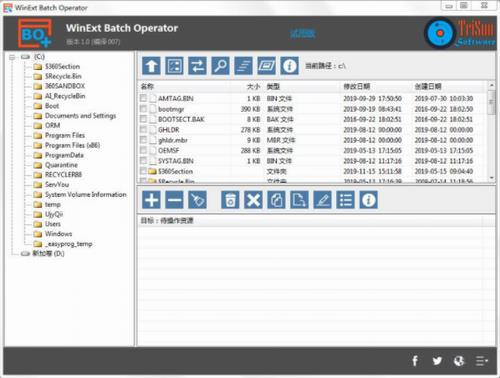Screen dimensions: 500x378
Task: Select the _easyprog_temp folder
Action: pos(68,244)
